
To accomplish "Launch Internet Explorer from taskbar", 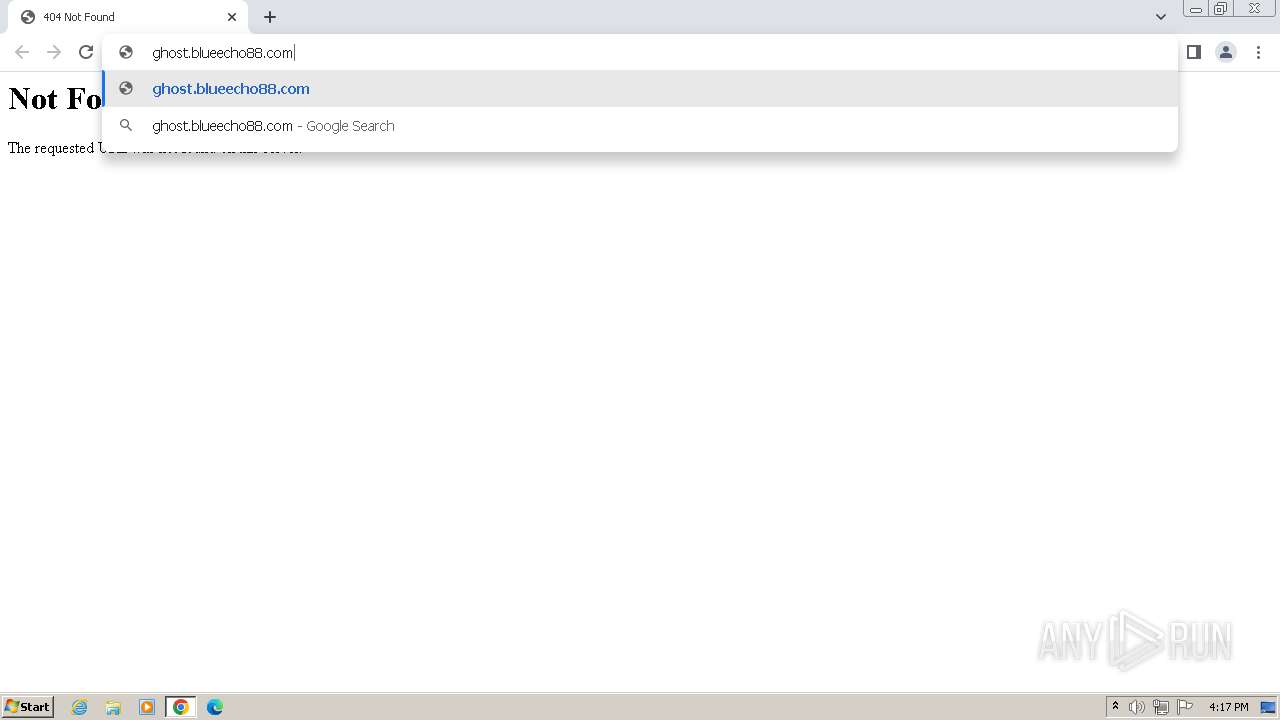I will click(80, 707).
